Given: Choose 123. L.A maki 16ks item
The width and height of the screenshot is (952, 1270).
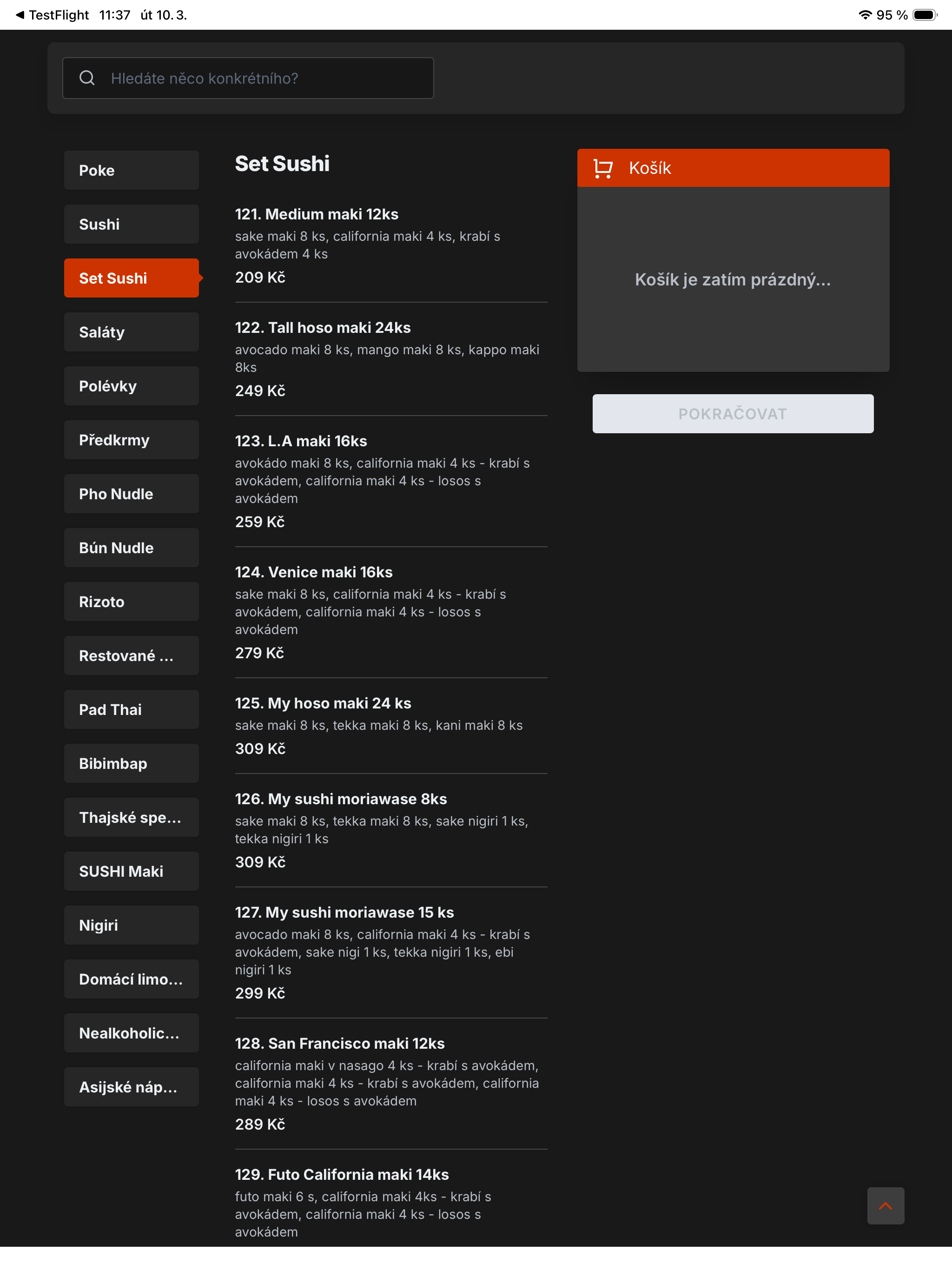Looking at the screenshot, I should 391,481.
